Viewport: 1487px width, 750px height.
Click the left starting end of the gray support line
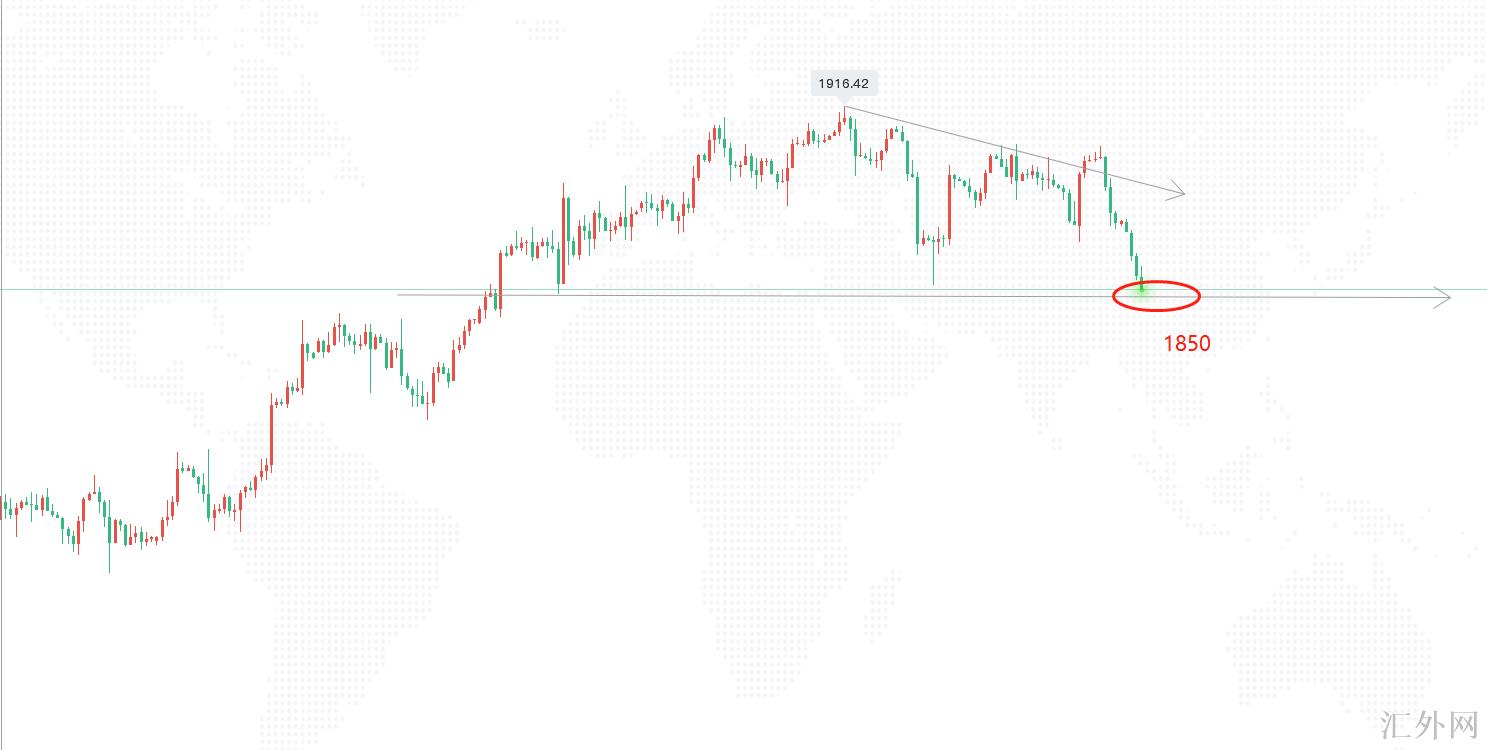coord(400,295)
